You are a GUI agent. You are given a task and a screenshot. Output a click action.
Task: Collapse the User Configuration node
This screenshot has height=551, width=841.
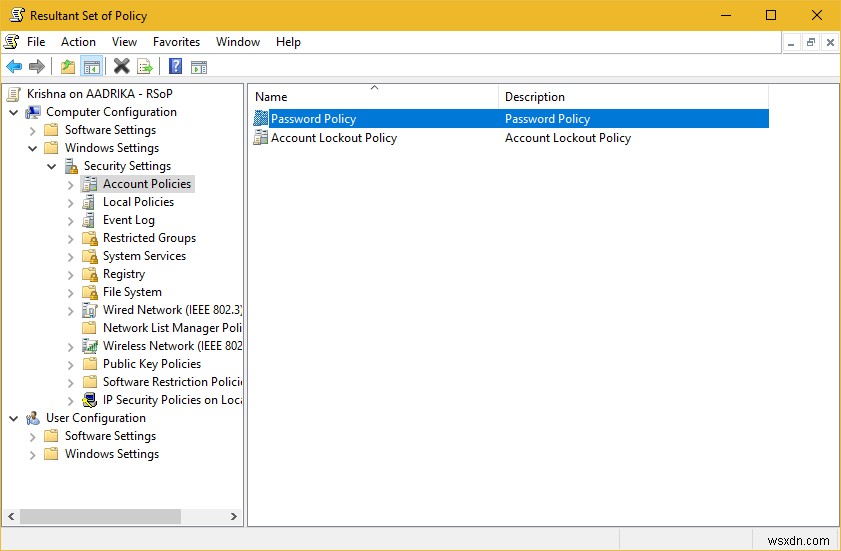(x=13, y=418)
